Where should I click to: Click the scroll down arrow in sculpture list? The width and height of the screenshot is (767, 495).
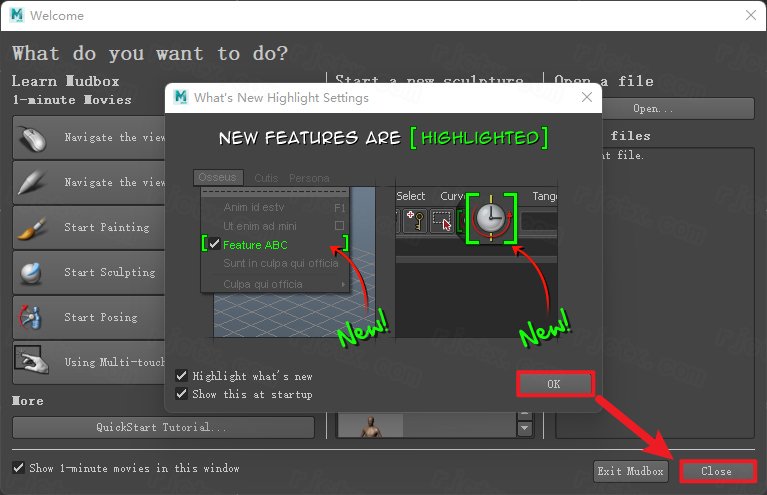[x=524, y=428]
